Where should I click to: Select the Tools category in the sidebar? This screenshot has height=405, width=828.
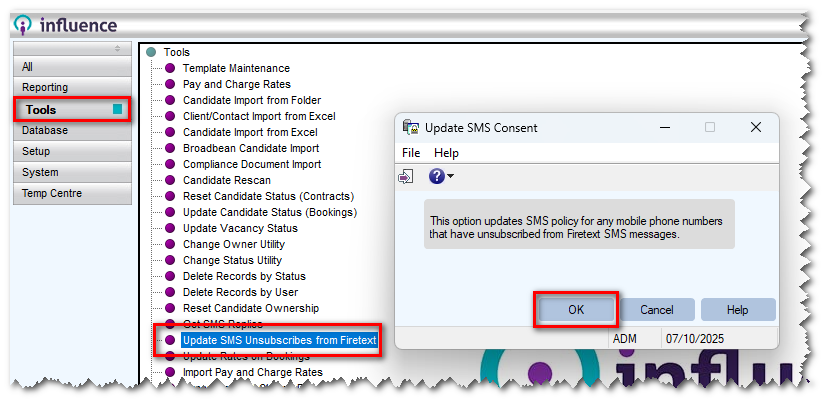point(72,109)
